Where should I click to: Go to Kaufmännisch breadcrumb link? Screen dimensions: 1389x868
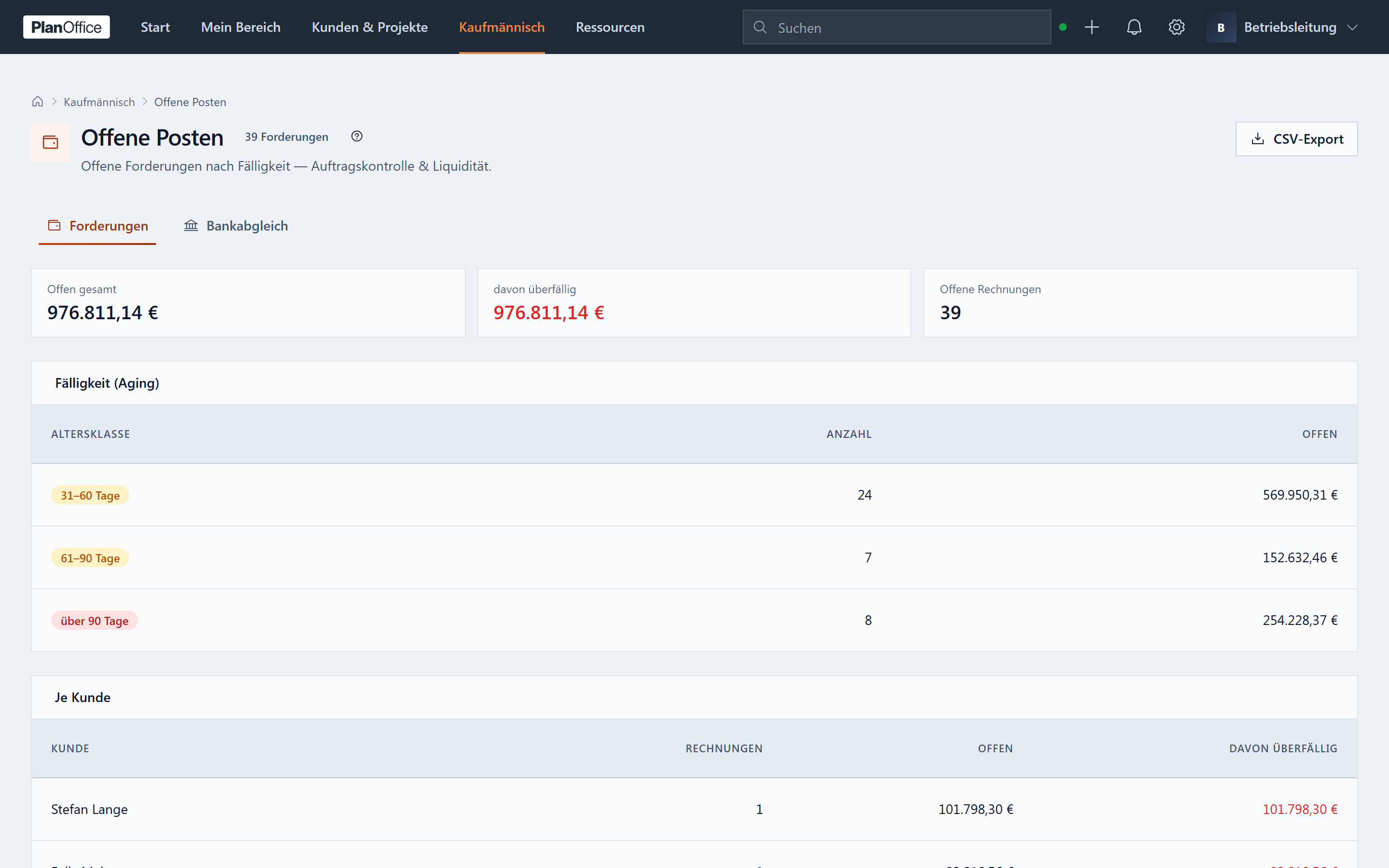click(x=99, y=102)
